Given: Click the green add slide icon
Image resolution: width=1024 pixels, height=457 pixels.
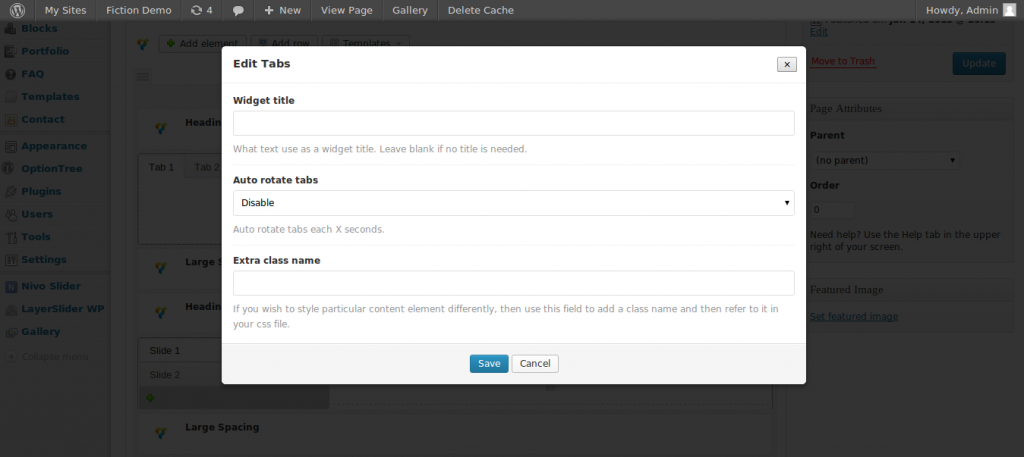Looking at the screenshot, I should 150,398.
